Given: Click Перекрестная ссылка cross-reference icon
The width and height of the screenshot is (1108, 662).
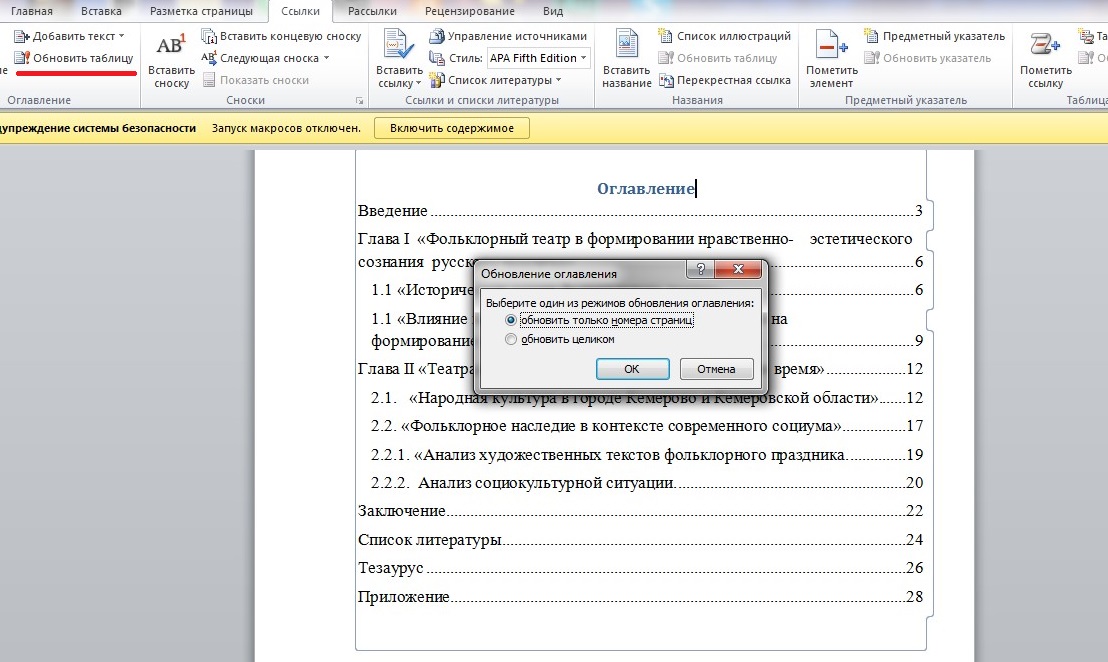Looking at the screenshot, I should 666,80.
